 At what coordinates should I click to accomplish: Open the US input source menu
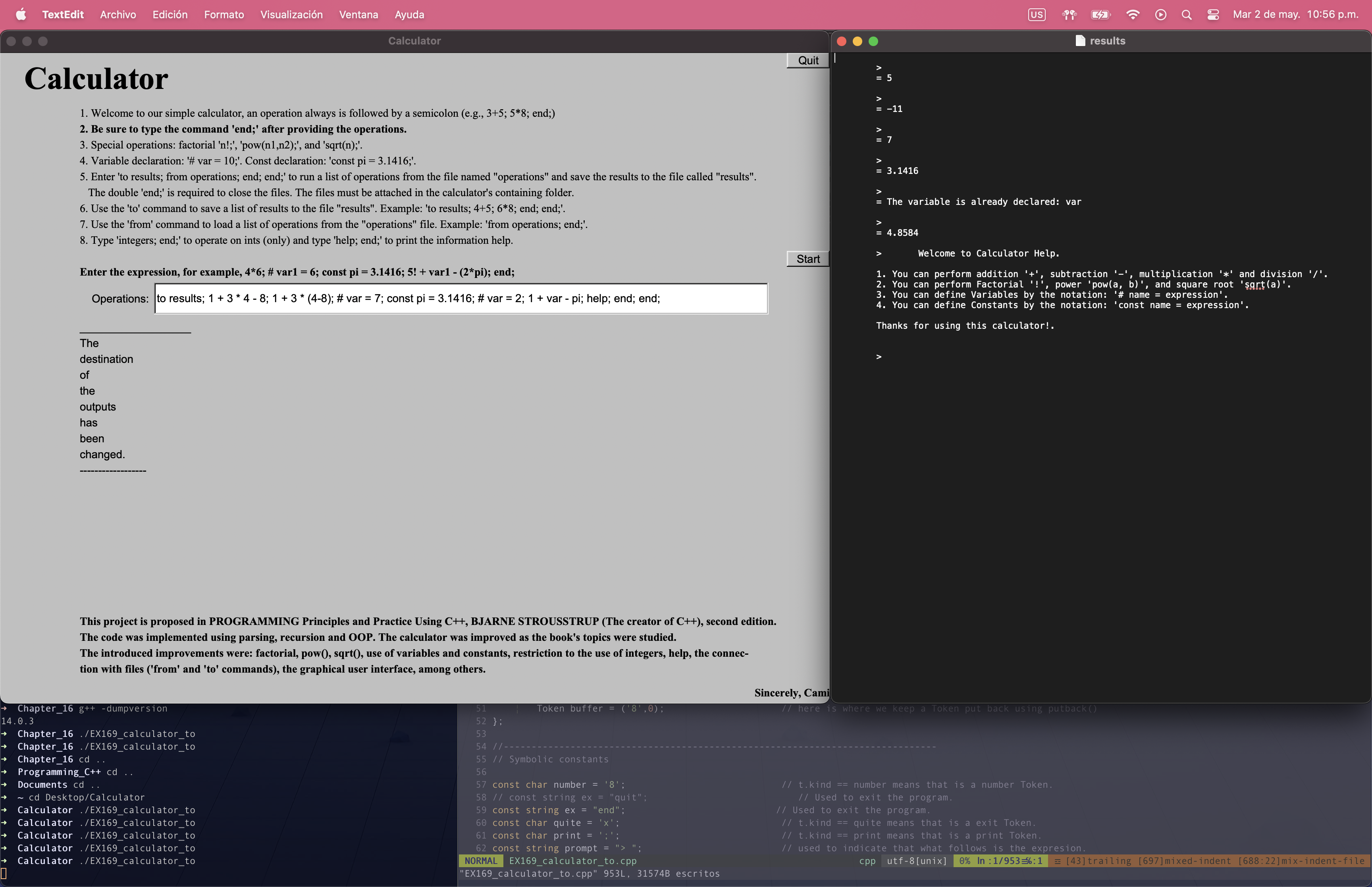[x=1036, y=14]
